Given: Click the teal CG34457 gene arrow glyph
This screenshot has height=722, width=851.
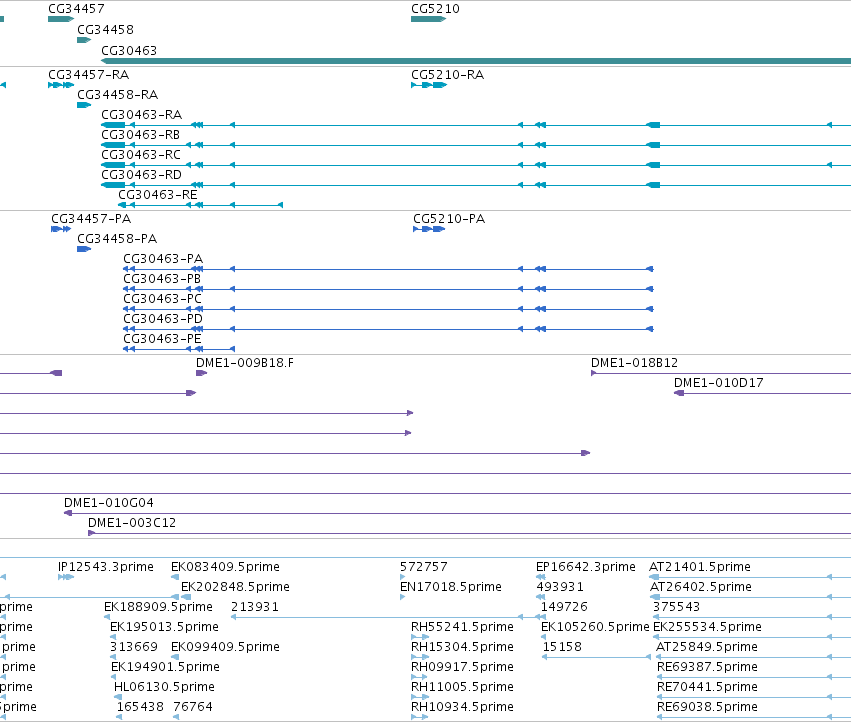Looking at the screenshot, I should coord(61,19).
